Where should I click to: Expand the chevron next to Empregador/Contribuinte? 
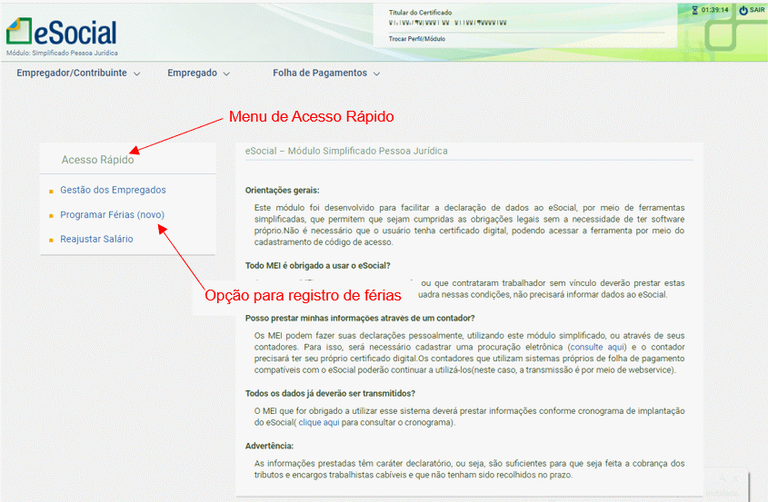137,74
